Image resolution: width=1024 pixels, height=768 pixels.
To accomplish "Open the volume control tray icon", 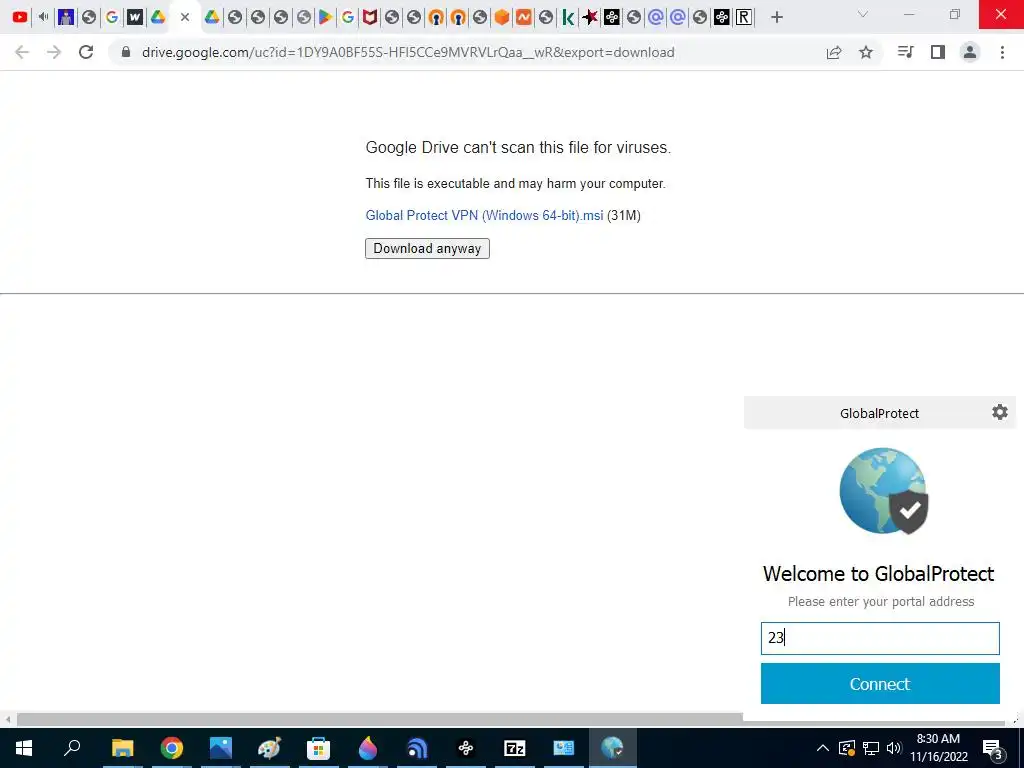I will pos(894,748).
